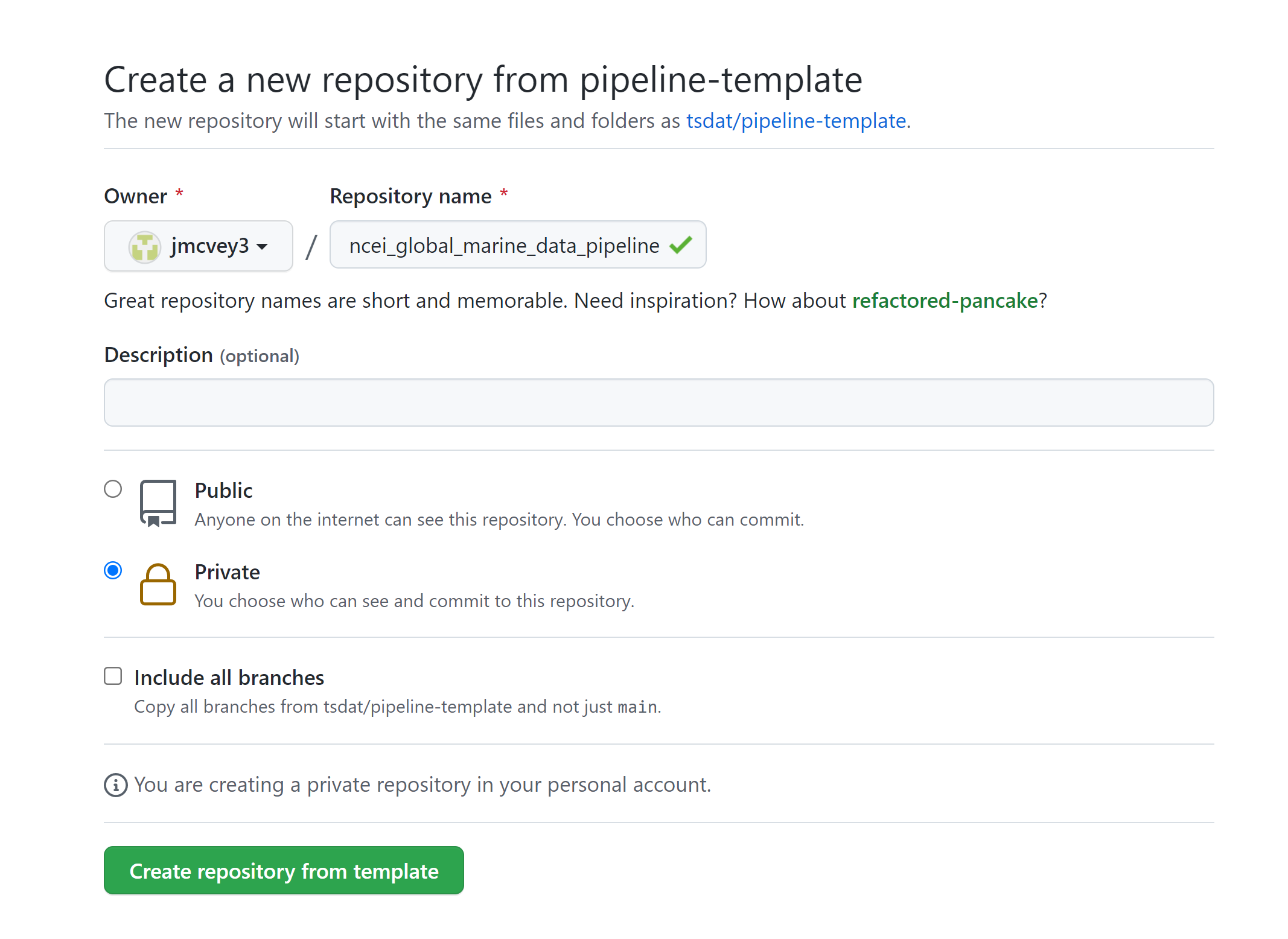Click the Include all branches label
This screenshot has width=1288, height=939.
229,678
